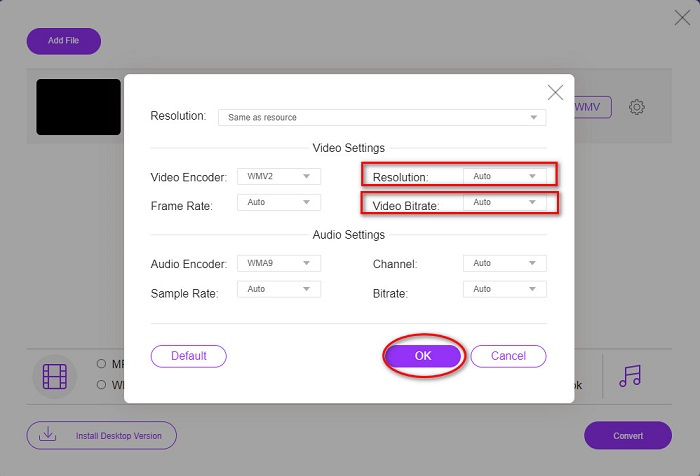Viewport: 700px width, 476px height.
Task: Confirm settings with the OK button
Action: pos(423,356)
